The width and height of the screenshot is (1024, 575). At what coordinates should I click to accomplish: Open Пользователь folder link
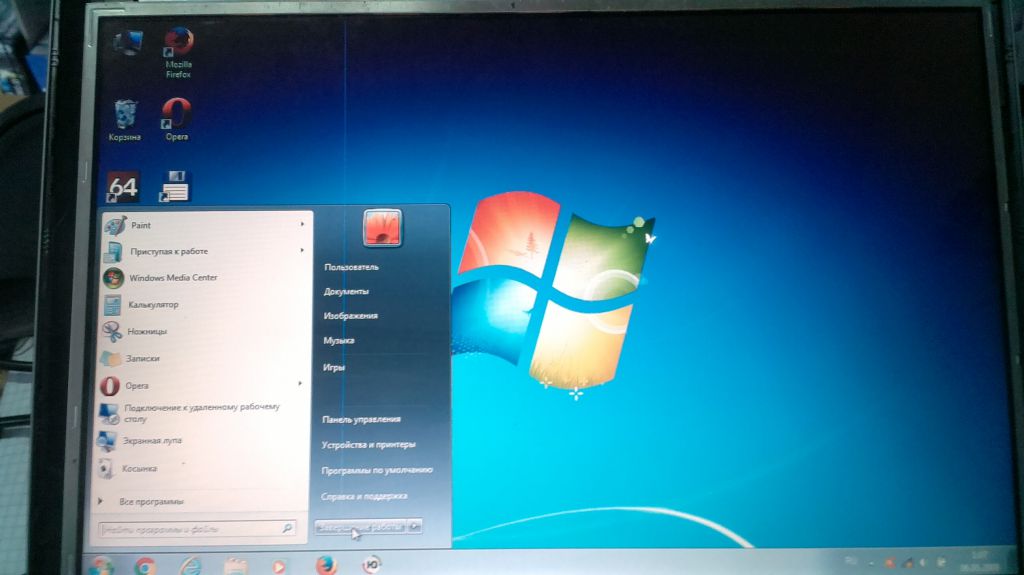click(351, 267)
